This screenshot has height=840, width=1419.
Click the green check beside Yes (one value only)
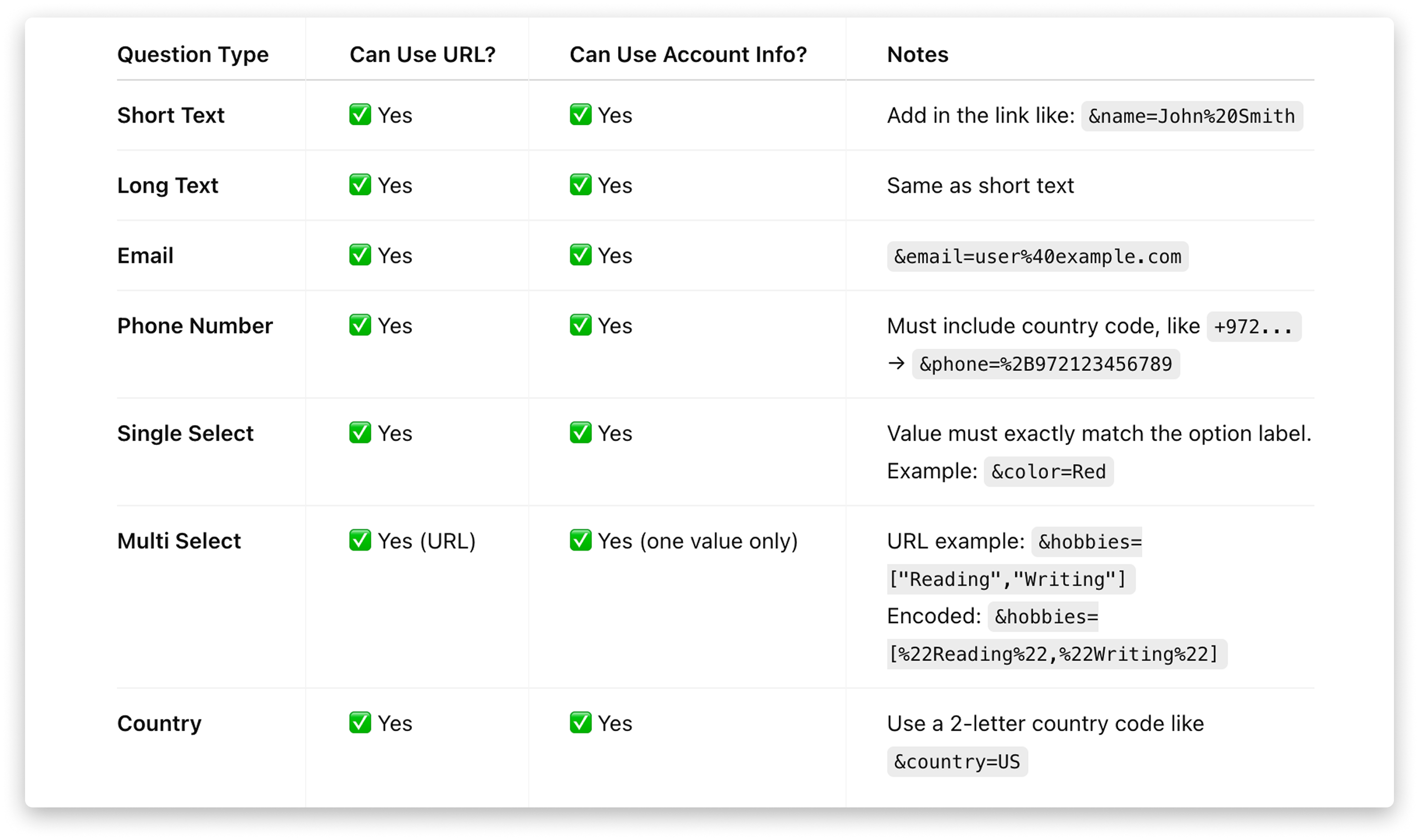pos(580,540)
